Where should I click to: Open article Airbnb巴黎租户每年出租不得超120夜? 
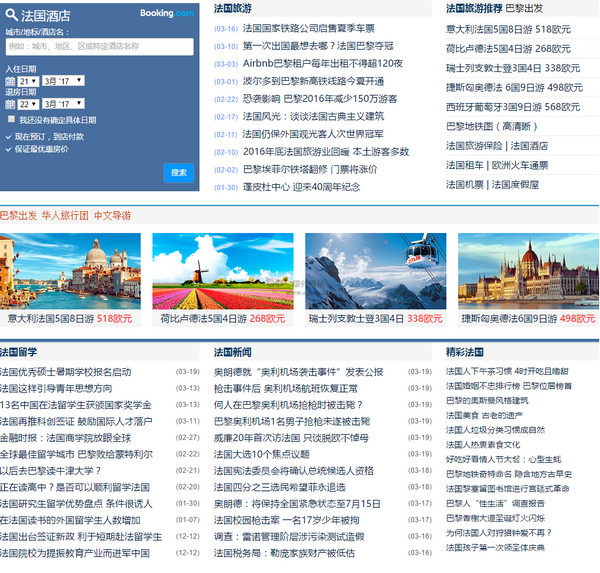[x=323, y=64]
